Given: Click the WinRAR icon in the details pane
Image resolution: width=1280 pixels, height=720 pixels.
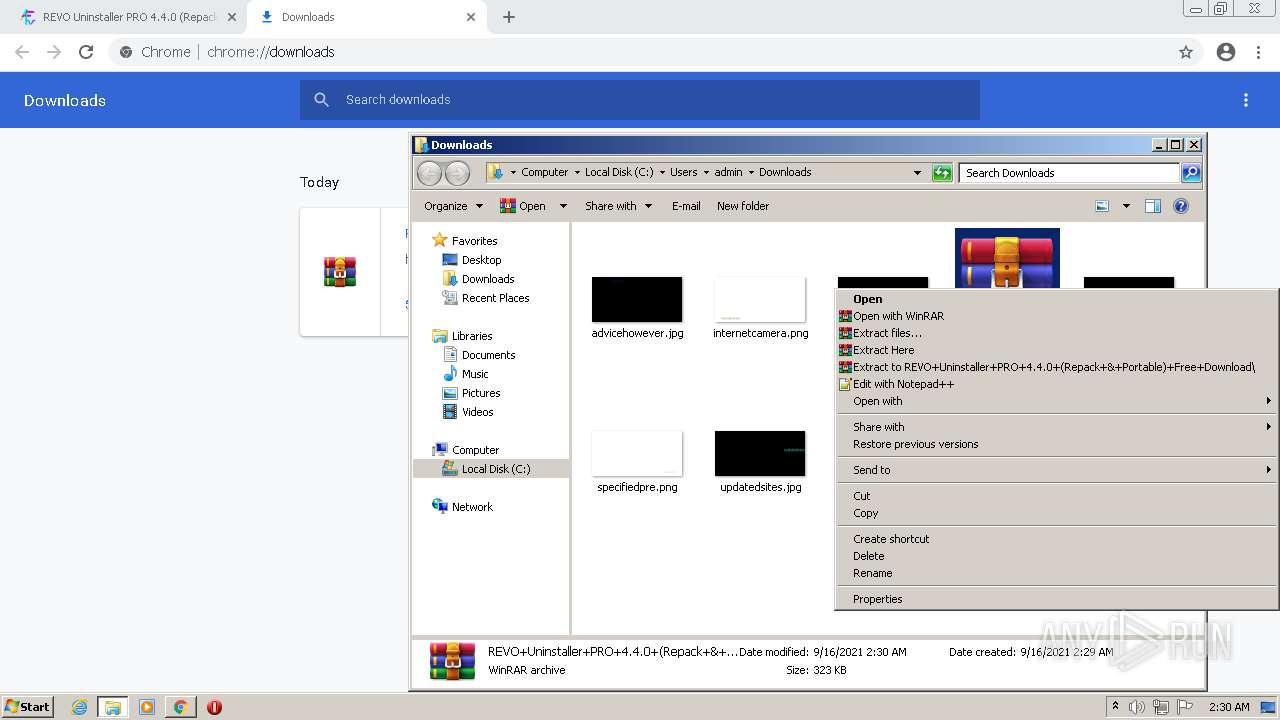Looking at the screenshot, I should [x=452, y=661].
